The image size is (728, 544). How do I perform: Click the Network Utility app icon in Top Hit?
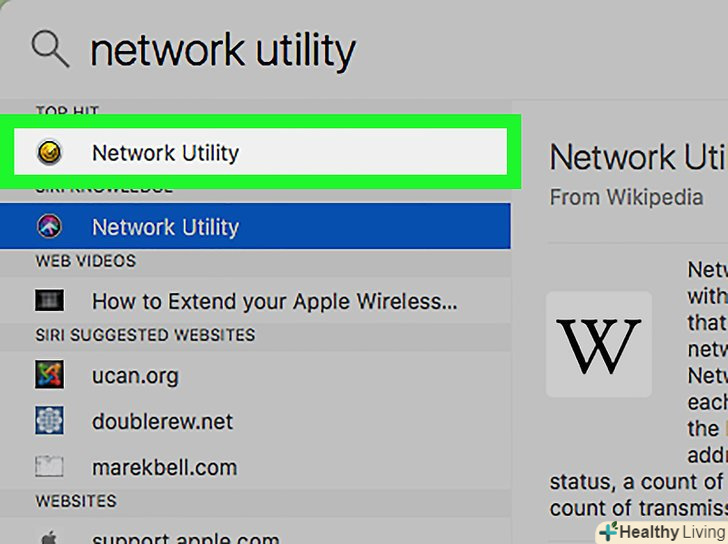(x=48, y=153)
